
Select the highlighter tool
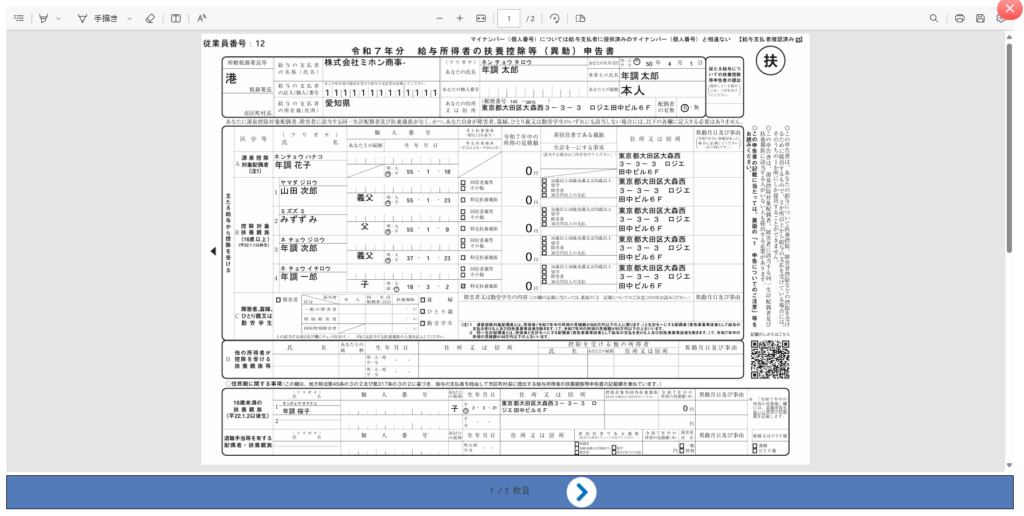(x=43, y=18)
